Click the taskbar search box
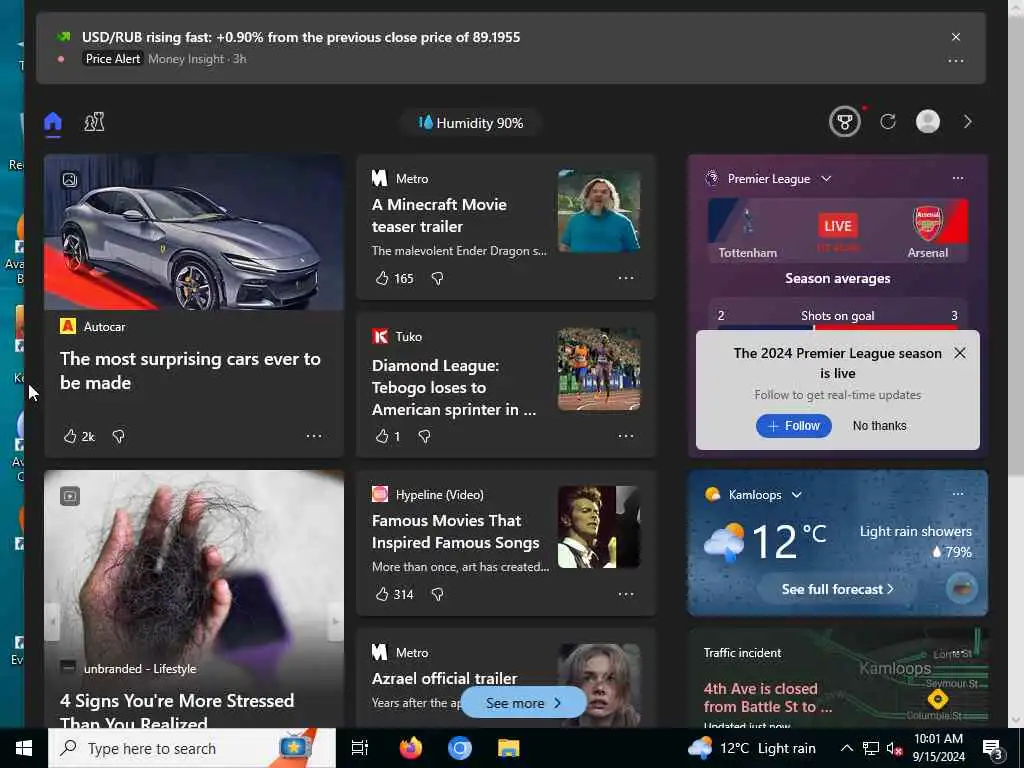1024x768 pixels. (x=191, y=748)
